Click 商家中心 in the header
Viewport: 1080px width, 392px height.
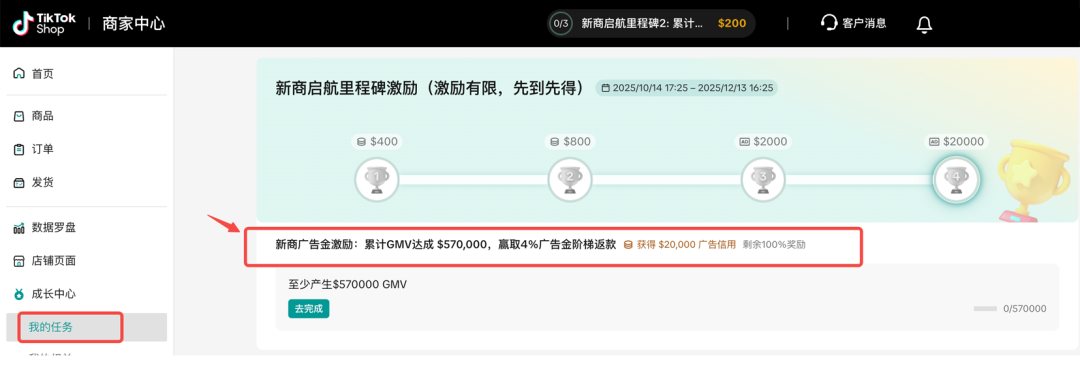pyautogui.click(x=134, y=23)
